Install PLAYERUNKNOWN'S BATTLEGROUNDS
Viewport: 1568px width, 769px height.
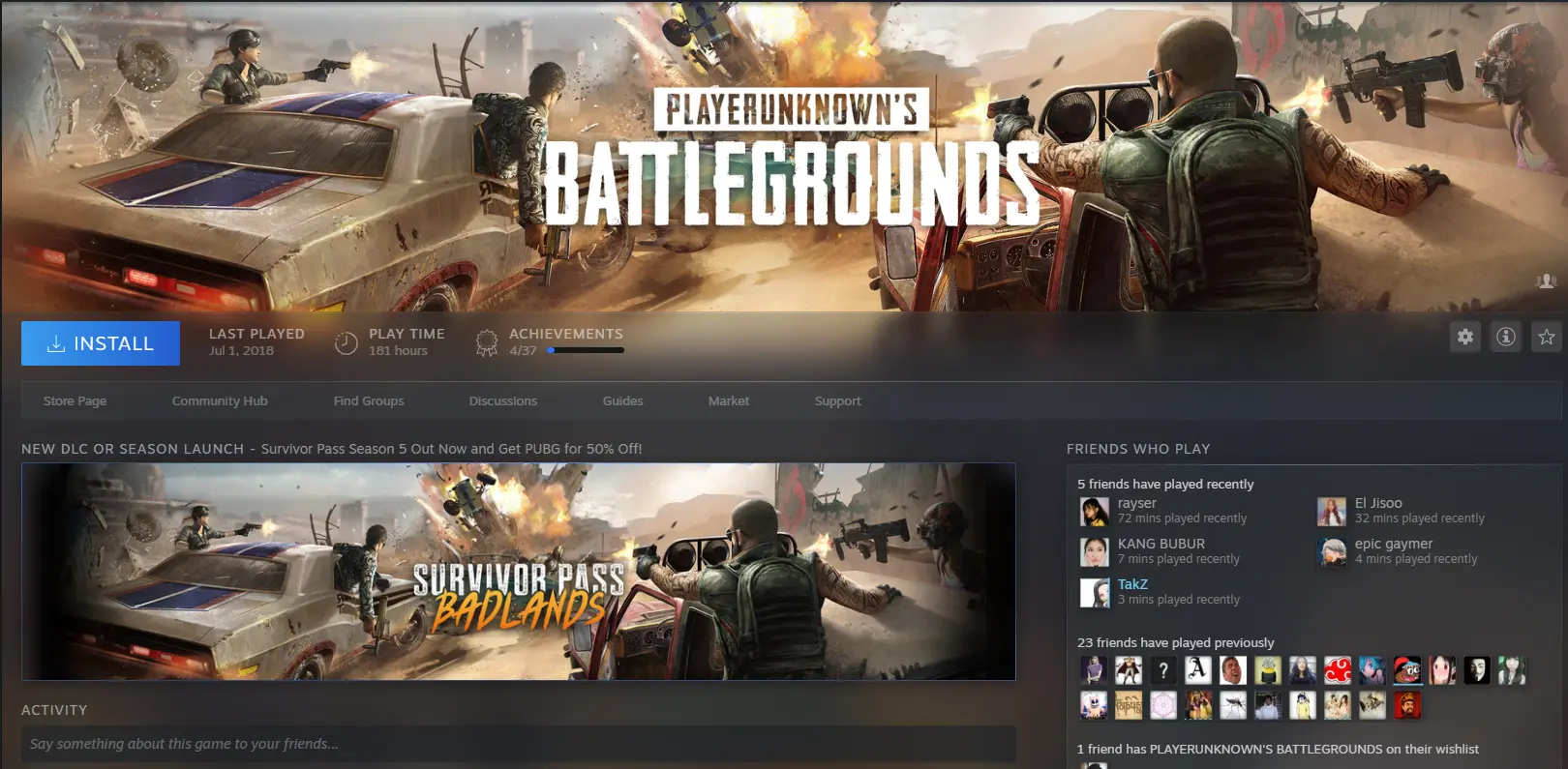101,343
